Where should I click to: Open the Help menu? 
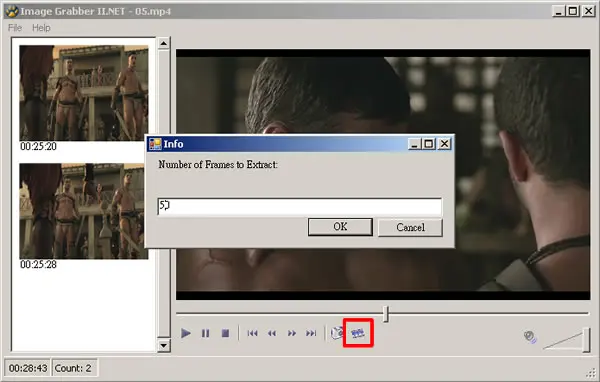point(41,28)
